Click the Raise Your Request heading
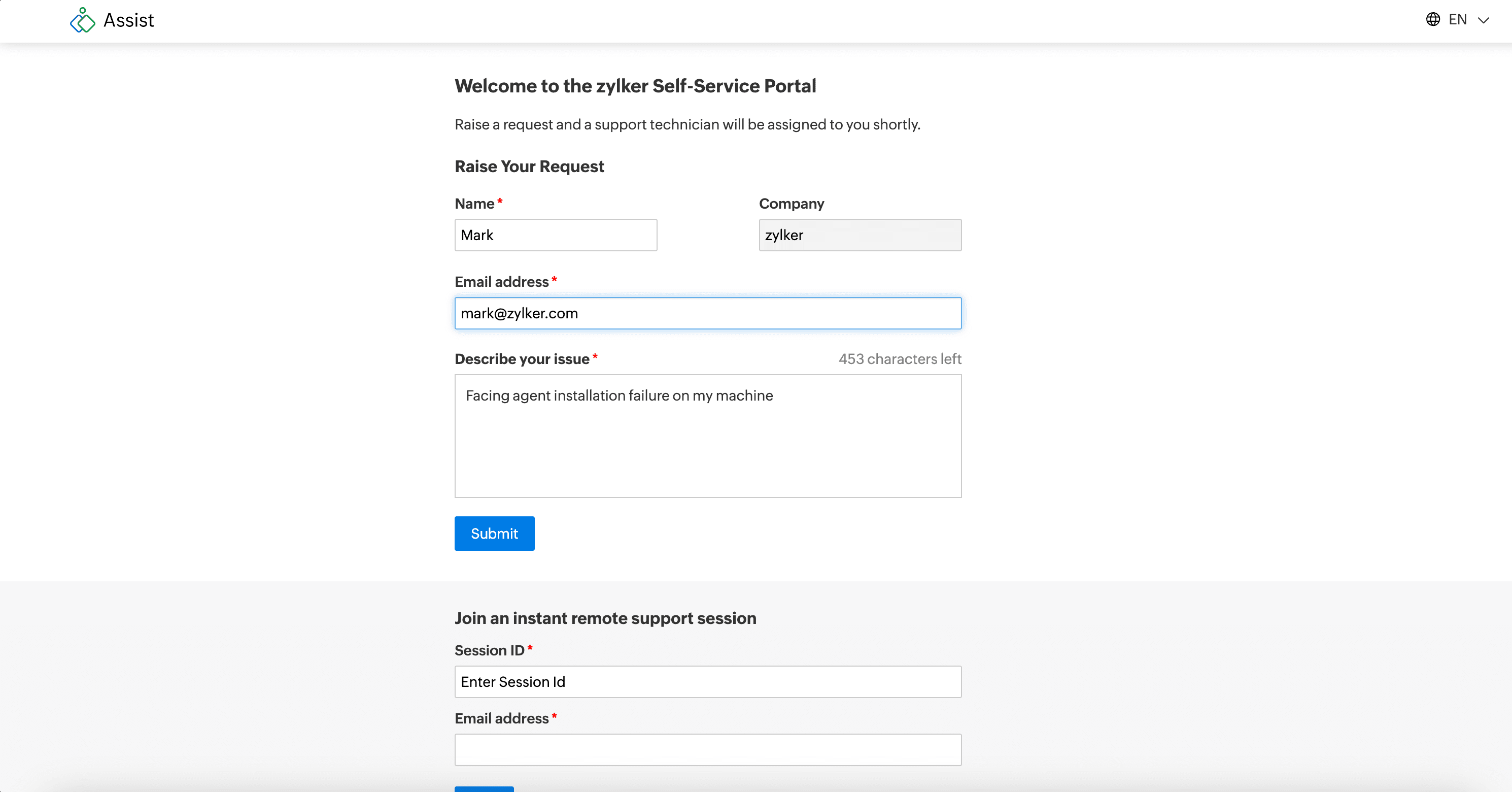The height and width of the screenshot is (792, 1512). click(x=529, y=166)
